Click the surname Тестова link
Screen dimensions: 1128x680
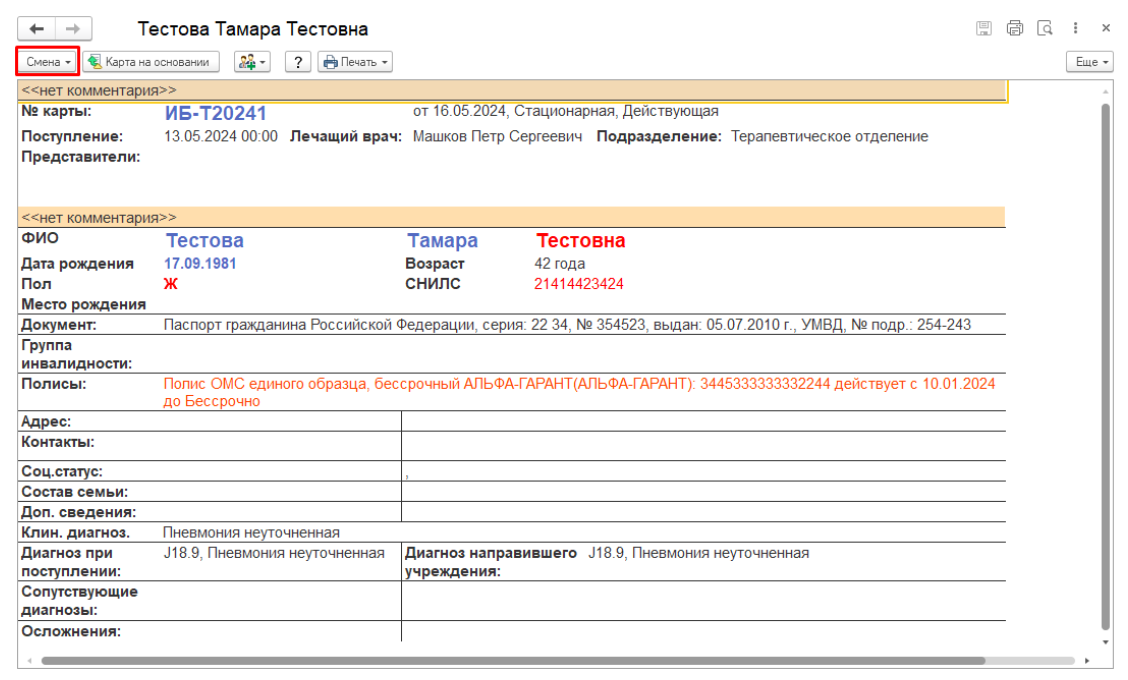point(204,241)
